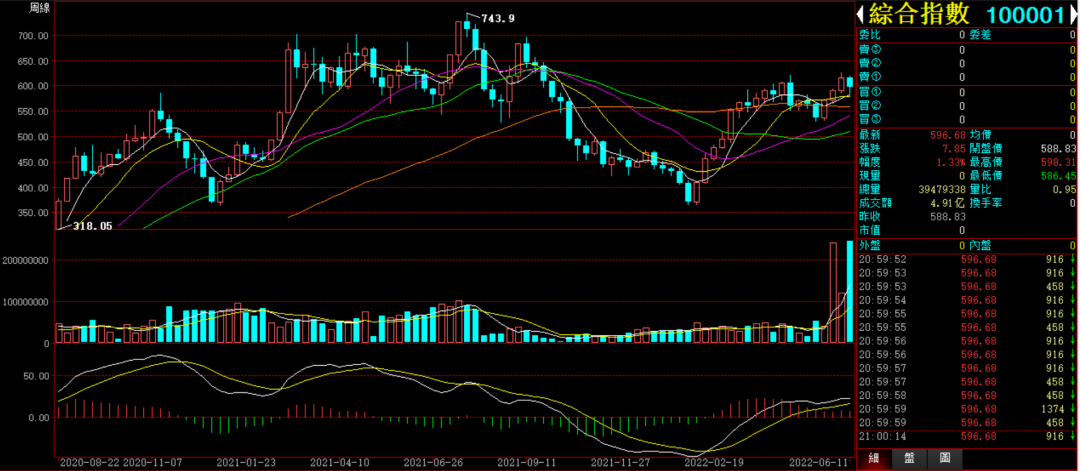Go to next security with right arrow

pyautogui.click(x=1073, y=14)
